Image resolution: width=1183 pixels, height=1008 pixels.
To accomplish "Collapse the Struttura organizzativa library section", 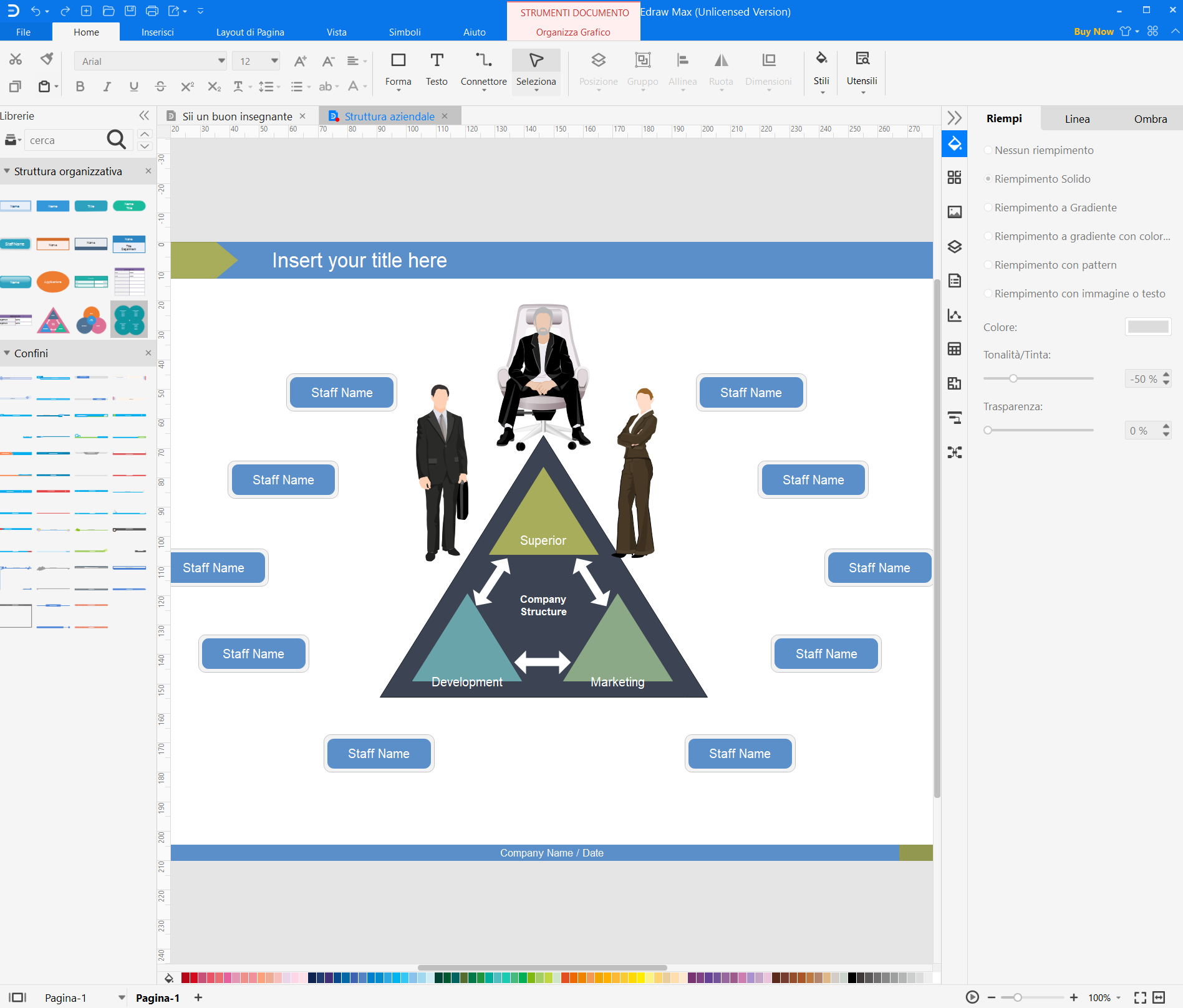I will tap(7, 171).
